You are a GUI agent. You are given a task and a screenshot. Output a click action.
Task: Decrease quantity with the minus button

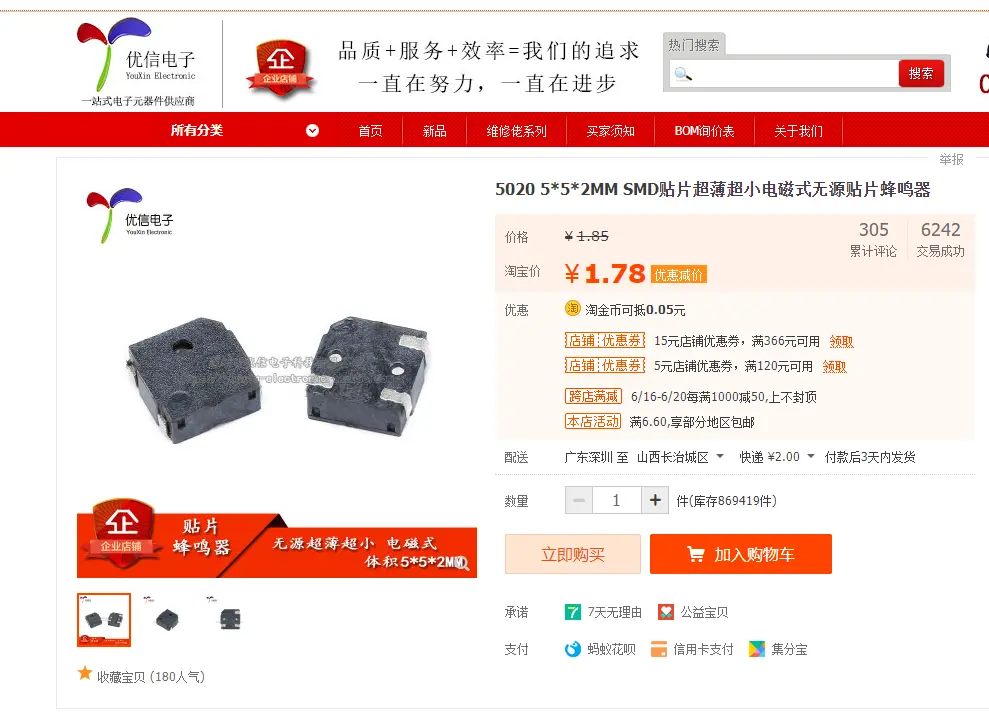coord(578,500)
